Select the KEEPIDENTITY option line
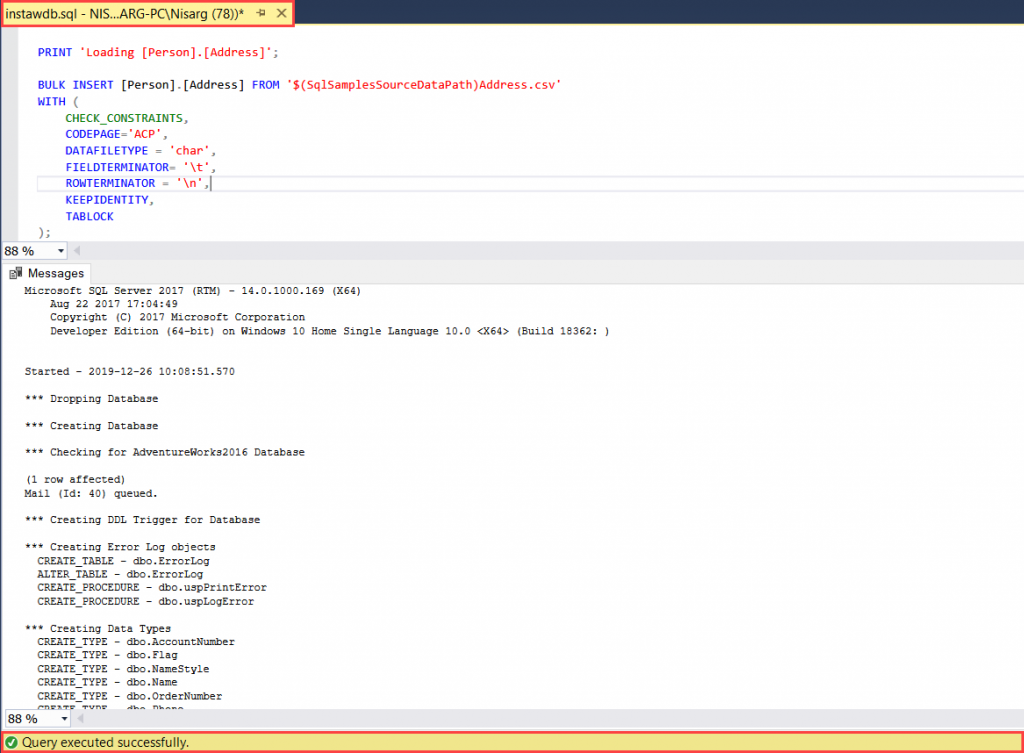 pyautogui.click(x=107, y=199)
